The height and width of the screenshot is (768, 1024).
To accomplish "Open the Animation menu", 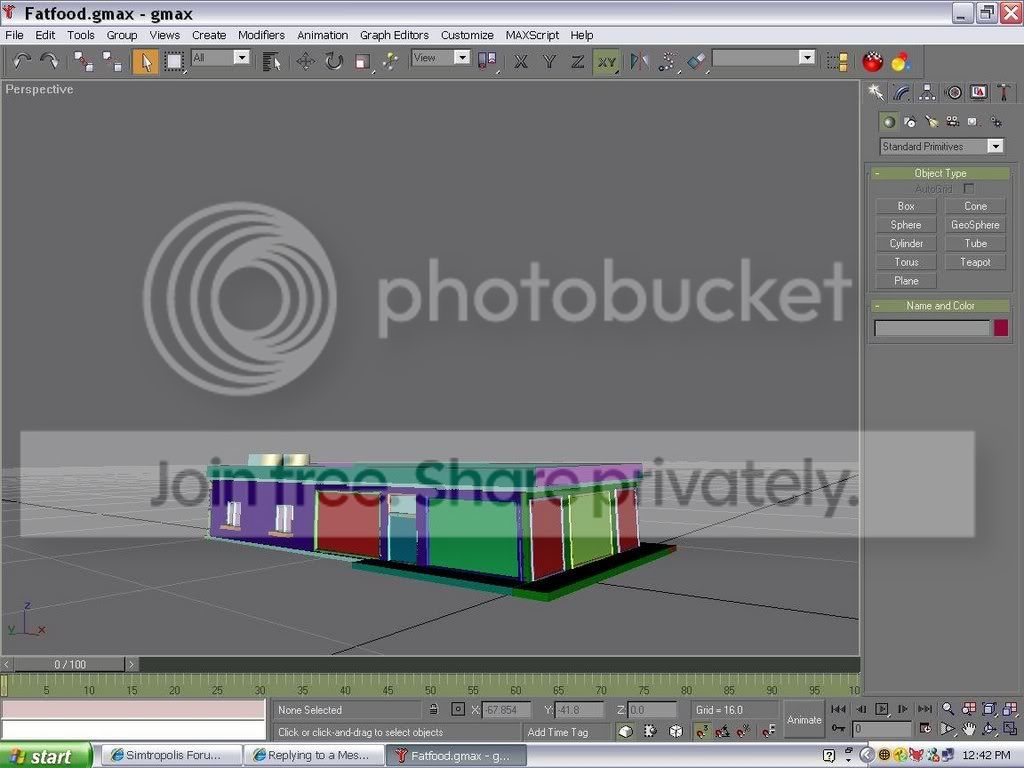I will point(323,35).
